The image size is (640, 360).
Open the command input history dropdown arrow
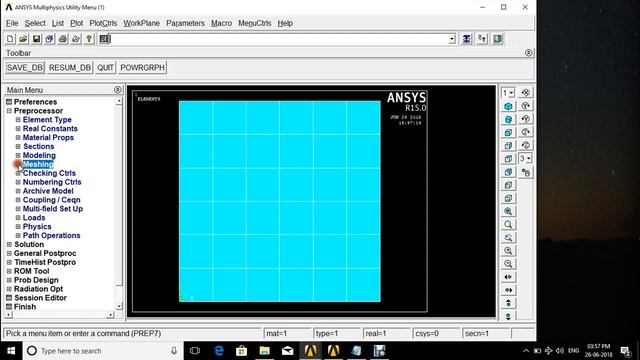(452, 39)
